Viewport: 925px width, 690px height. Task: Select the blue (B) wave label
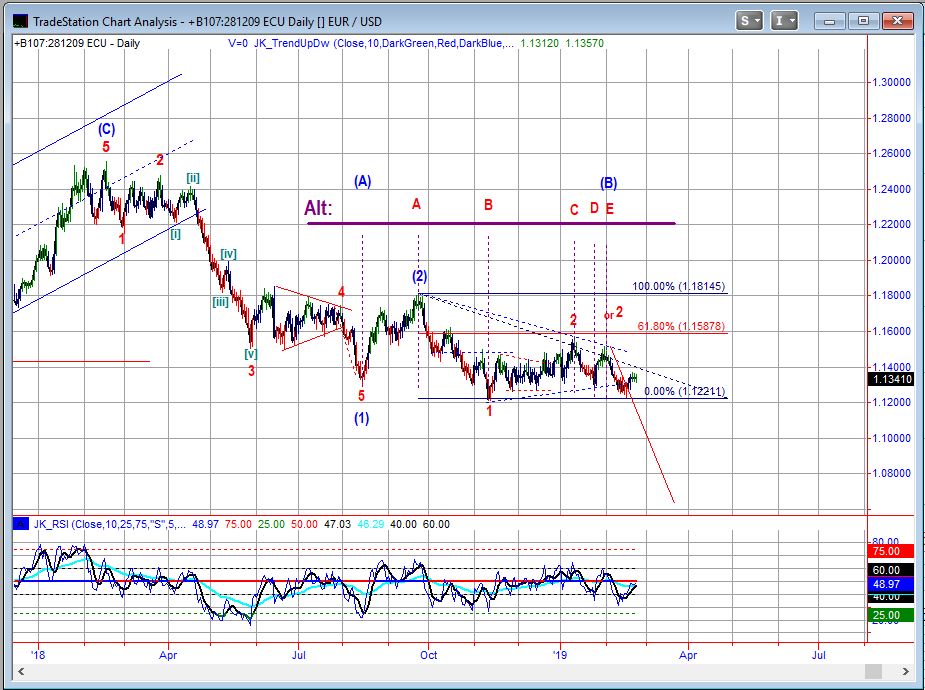[x=608, y=183]
